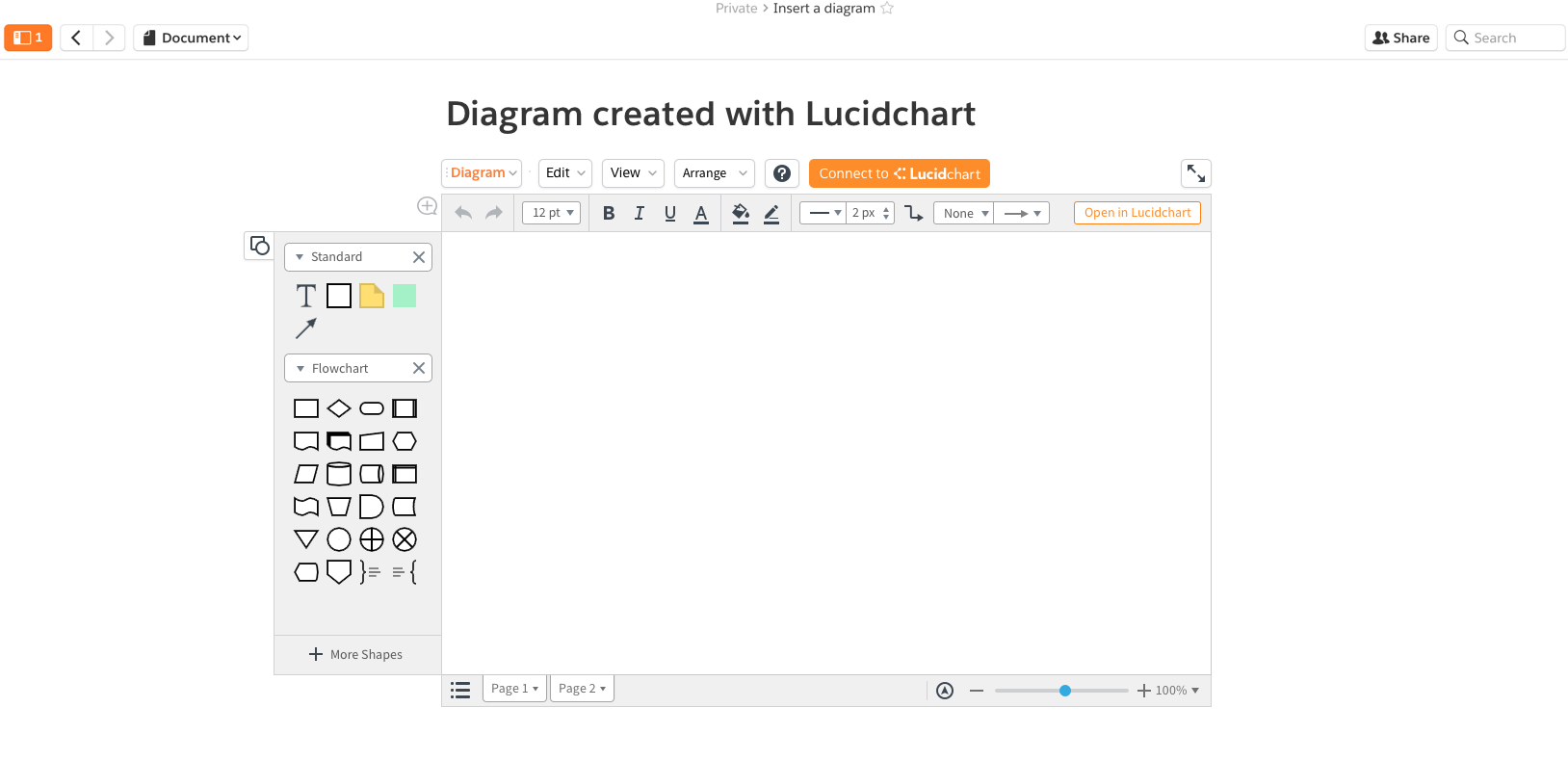1568x760 pixels.
Task: Toggle italic text formatting
Action: pyautogui.click(x=640, y=213)
